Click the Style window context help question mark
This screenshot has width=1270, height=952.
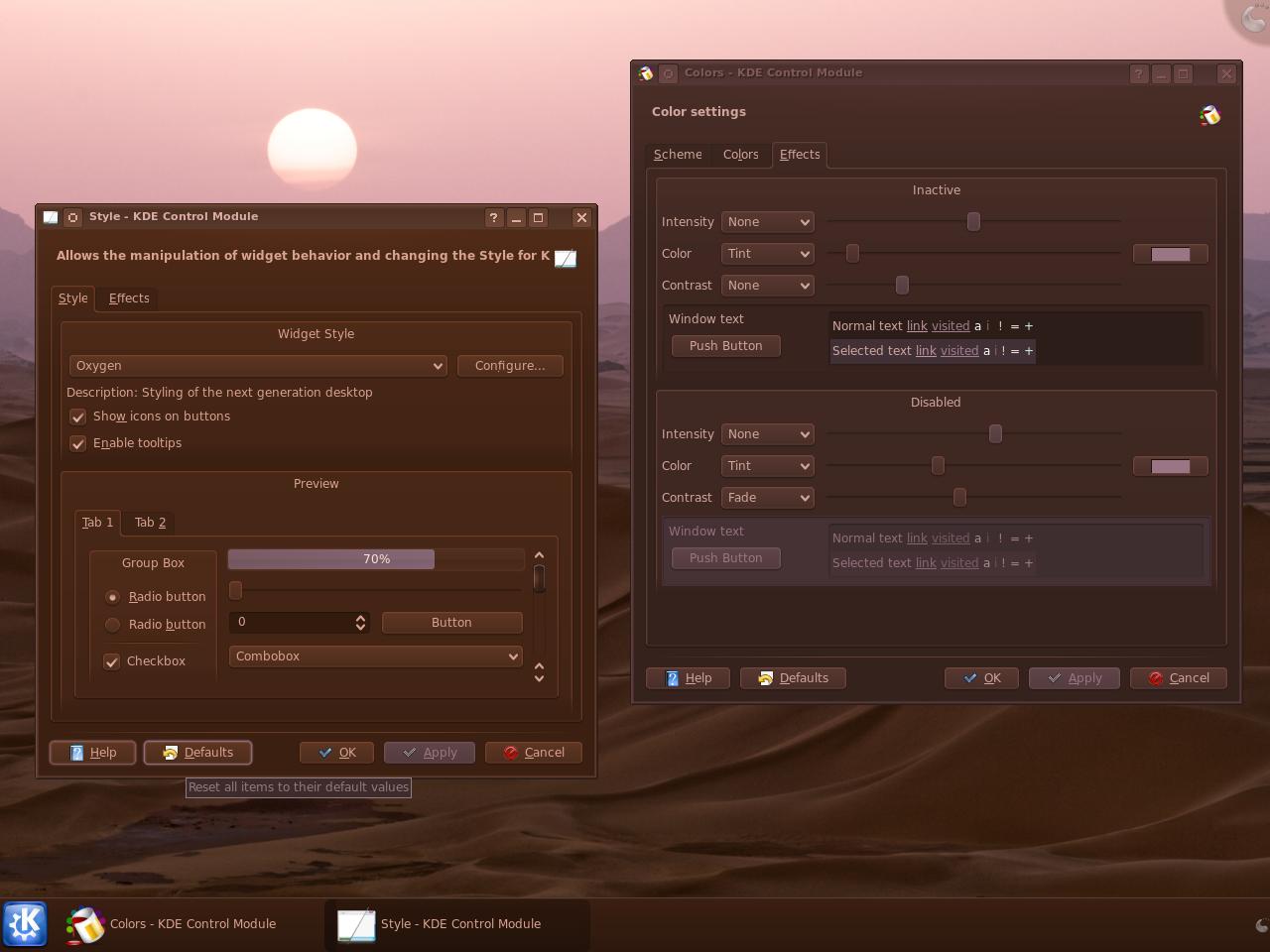point(494,217)
